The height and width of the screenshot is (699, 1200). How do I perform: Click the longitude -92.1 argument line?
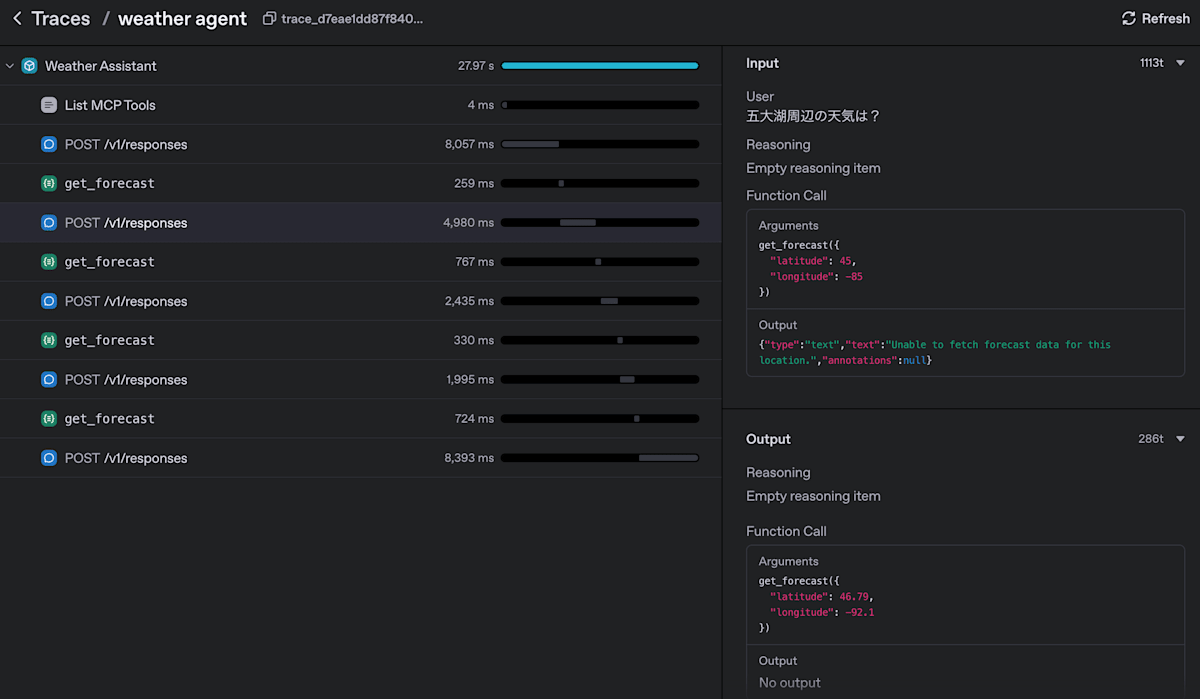(822, 612)
